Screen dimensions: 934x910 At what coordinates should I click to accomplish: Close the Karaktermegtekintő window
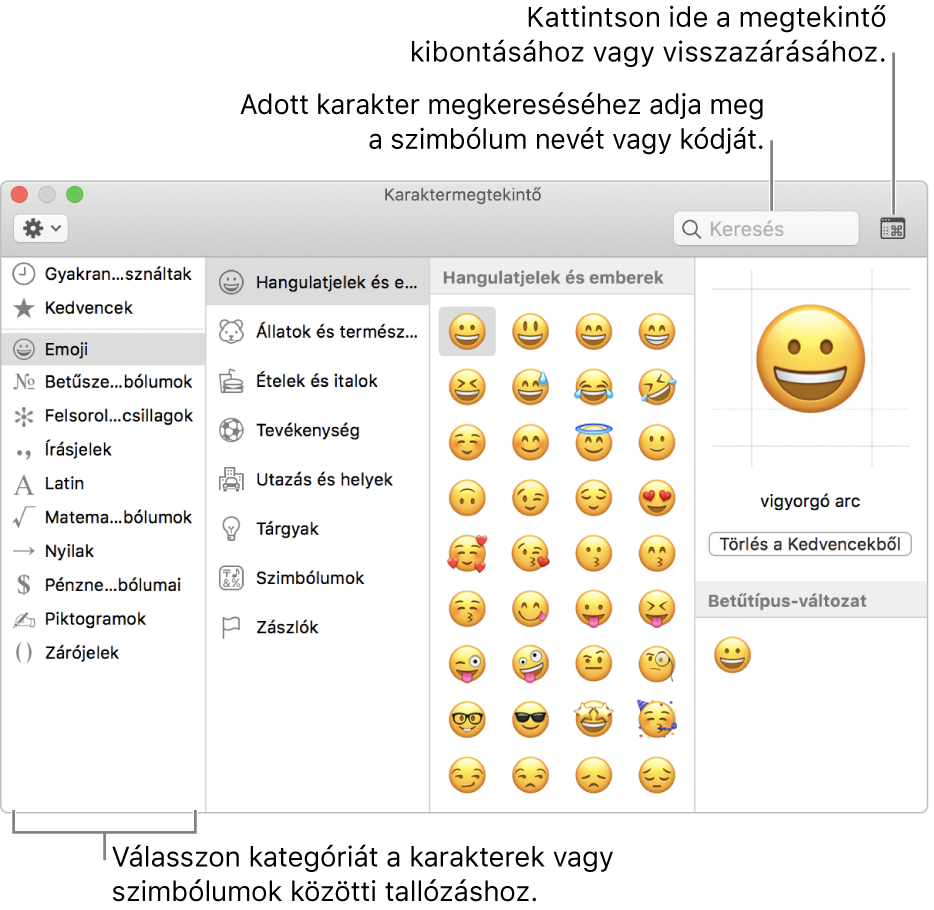tap(20, 194)
